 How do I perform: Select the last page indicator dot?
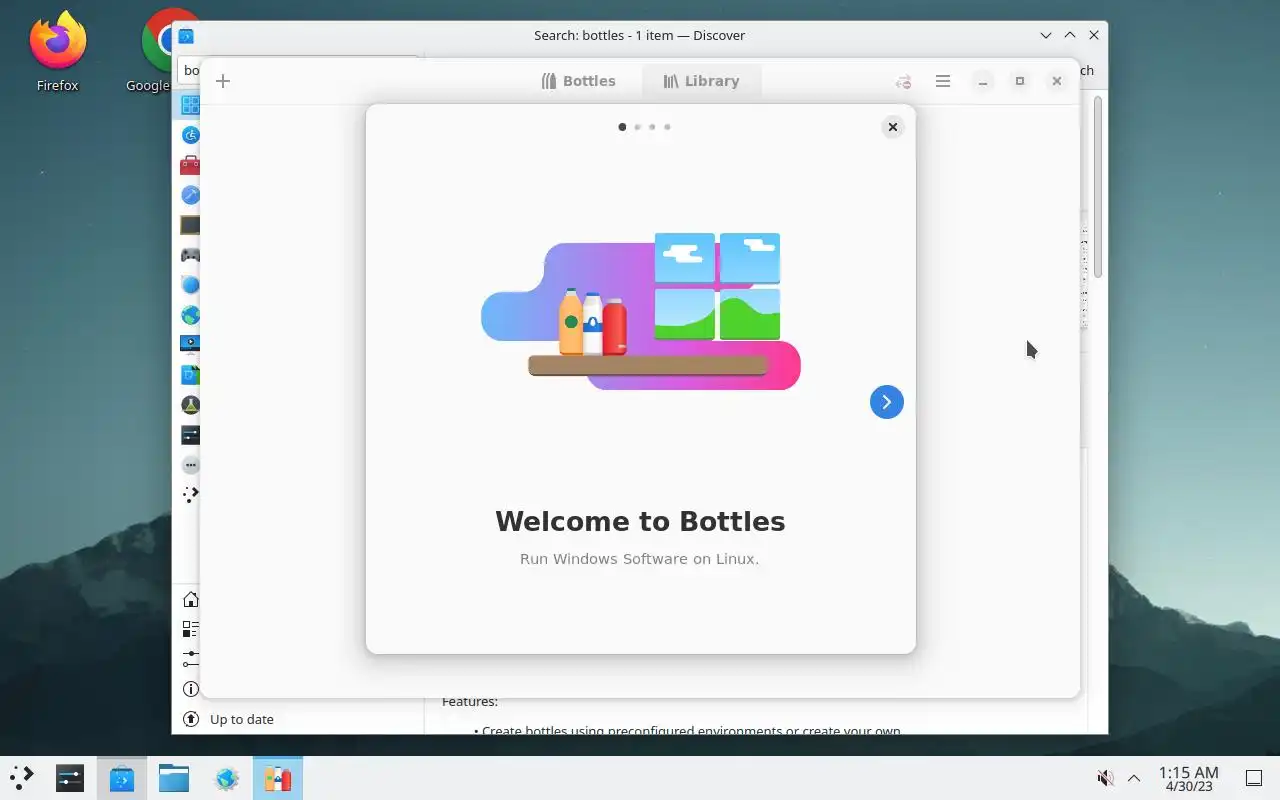pyautogui.click(x=667, y=127)
